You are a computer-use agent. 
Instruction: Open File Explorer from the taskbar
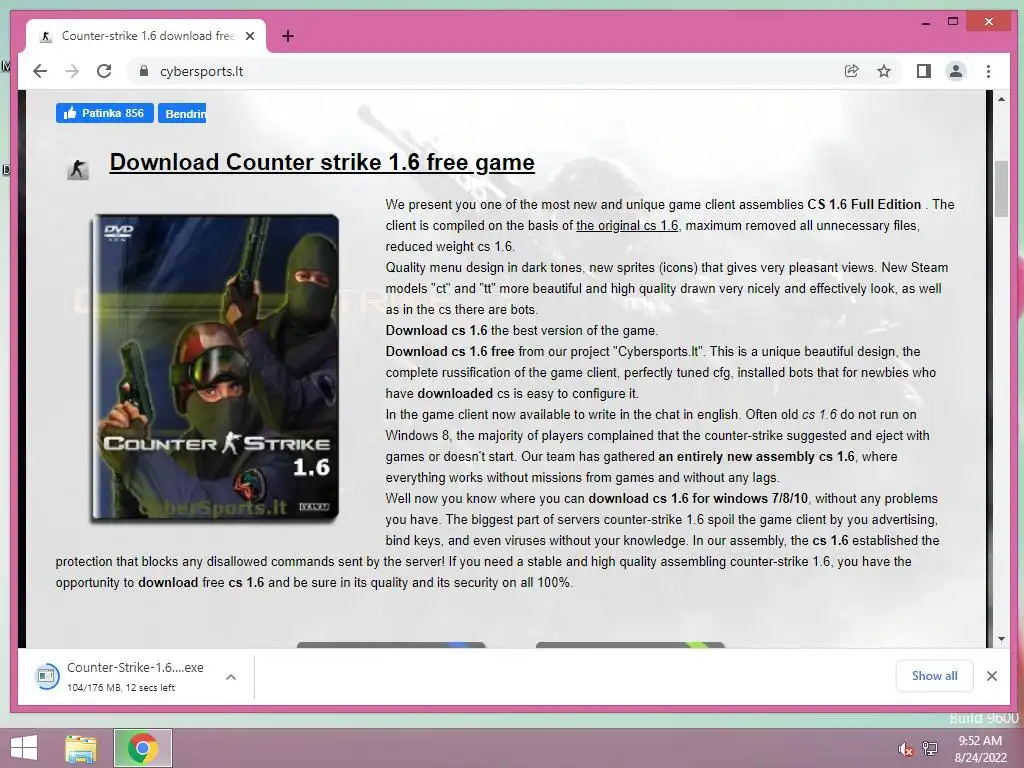click(x=81, y=748)
